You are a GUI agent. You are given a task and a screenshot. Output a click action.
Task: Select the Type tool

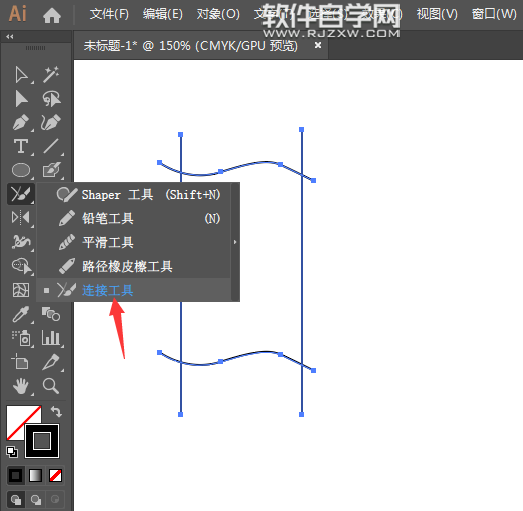(21, 146)
